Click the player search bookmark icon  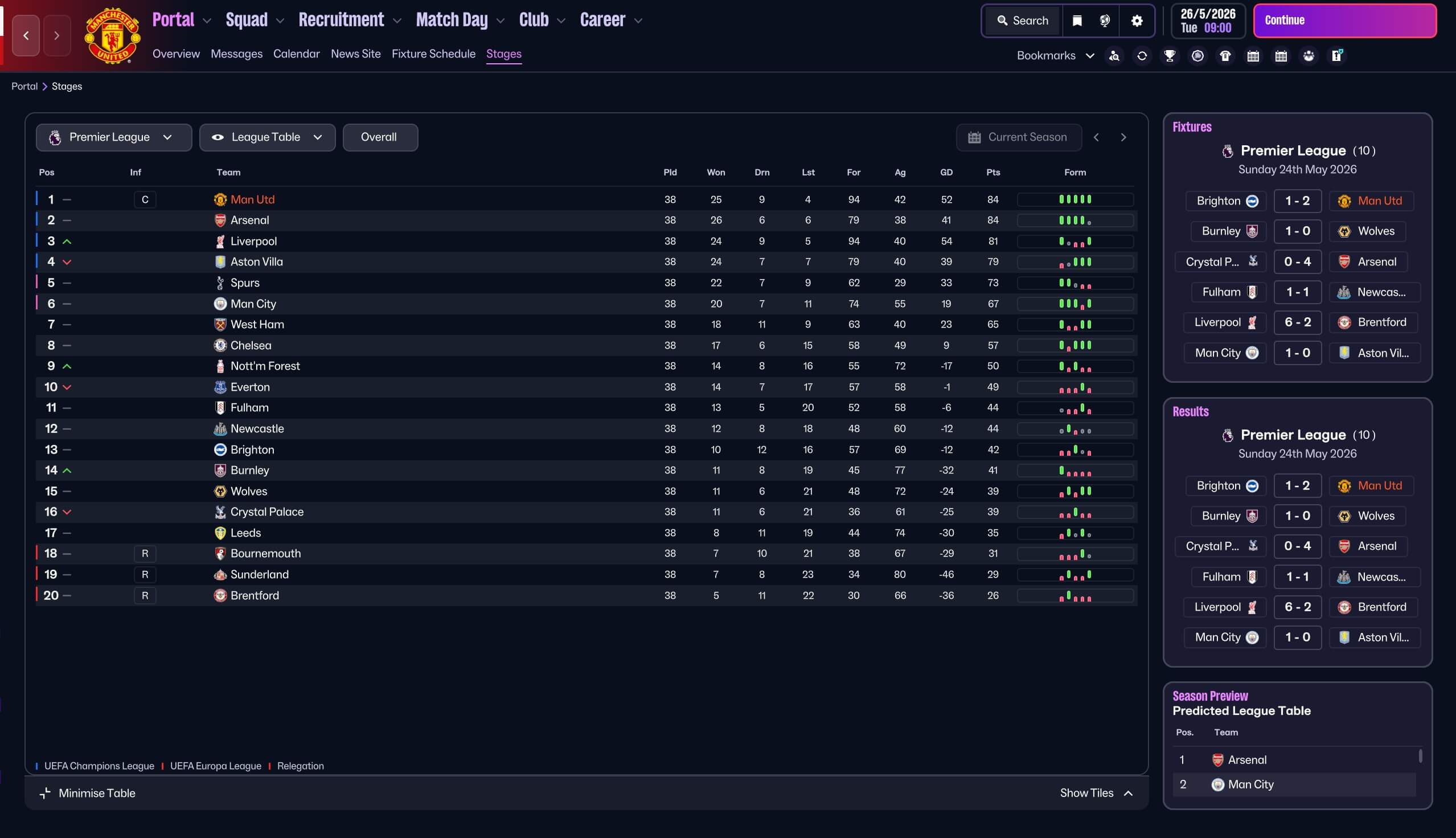coord(1114,56)
